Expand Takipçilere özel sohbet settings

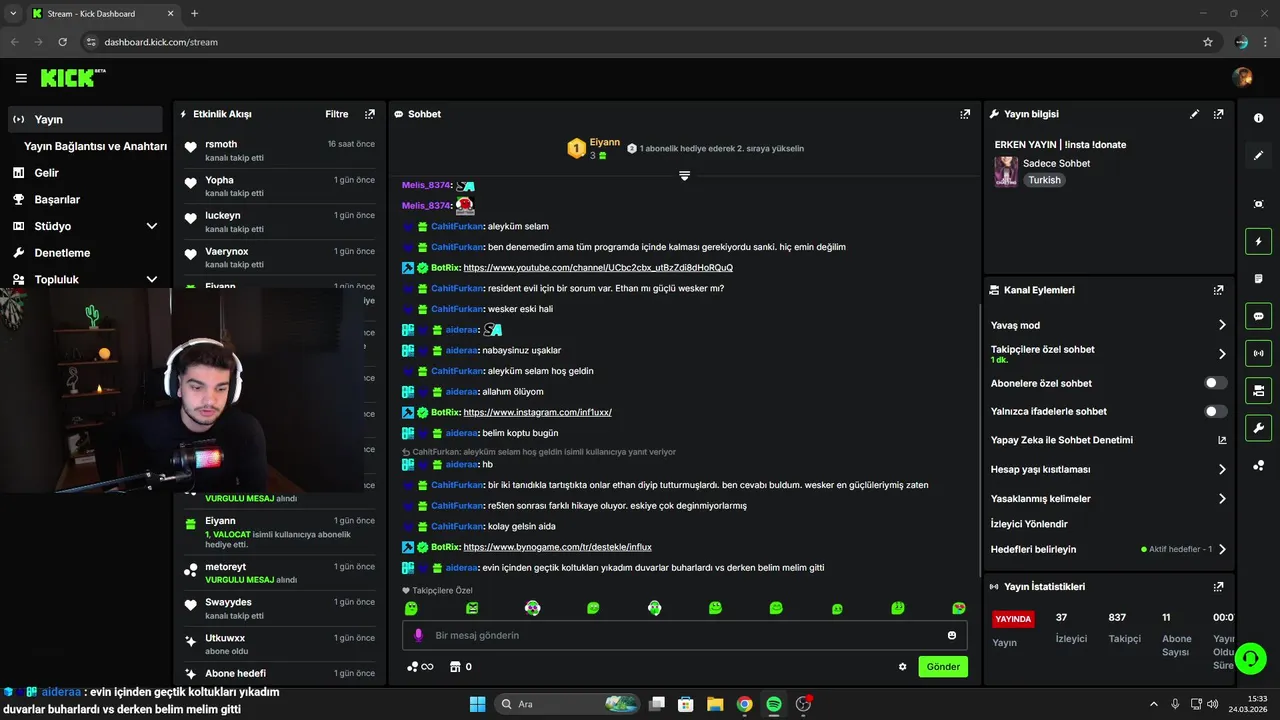pos(1108,353)
